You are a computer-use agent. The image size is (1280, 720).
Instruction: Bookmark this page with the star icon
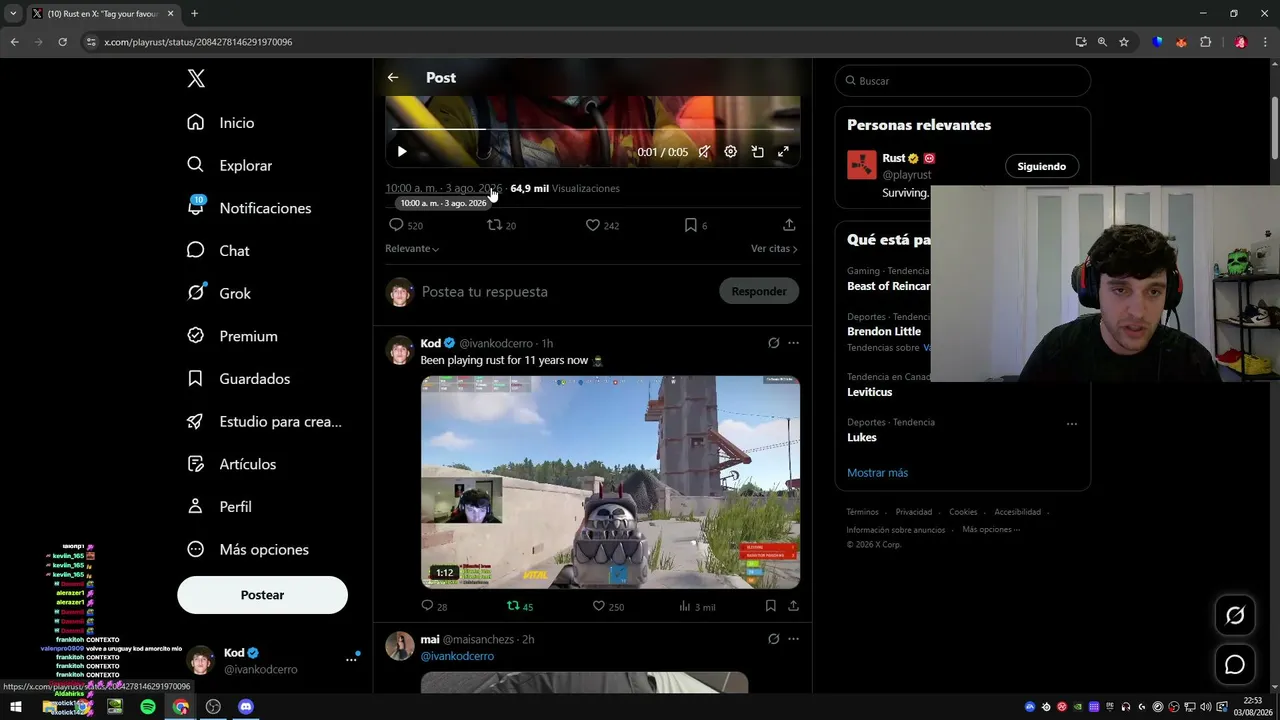click(1124, 42)
